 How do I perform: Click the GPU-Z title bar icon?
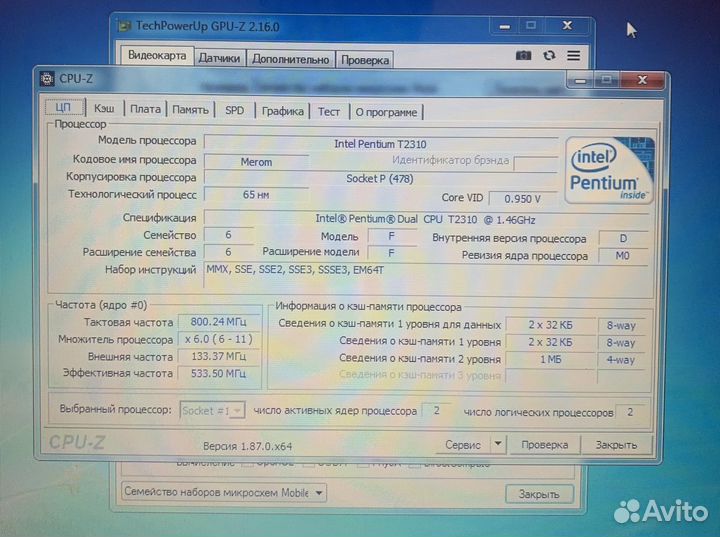124,26
